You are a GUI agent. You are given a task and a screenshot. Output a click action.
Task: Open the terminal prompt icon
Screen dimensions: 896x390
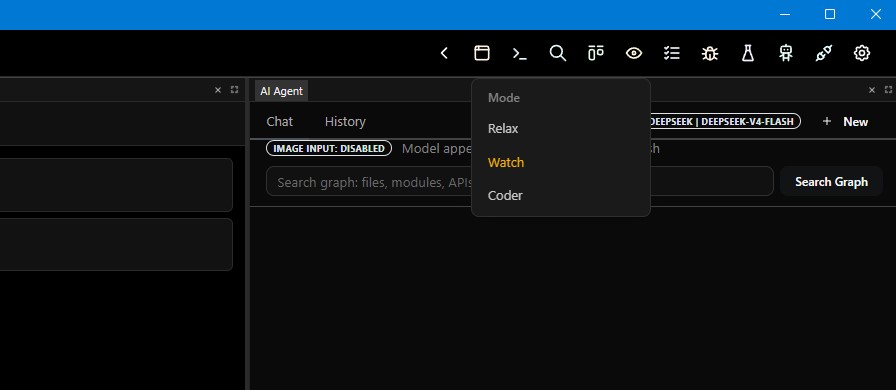tap(519, 53)
